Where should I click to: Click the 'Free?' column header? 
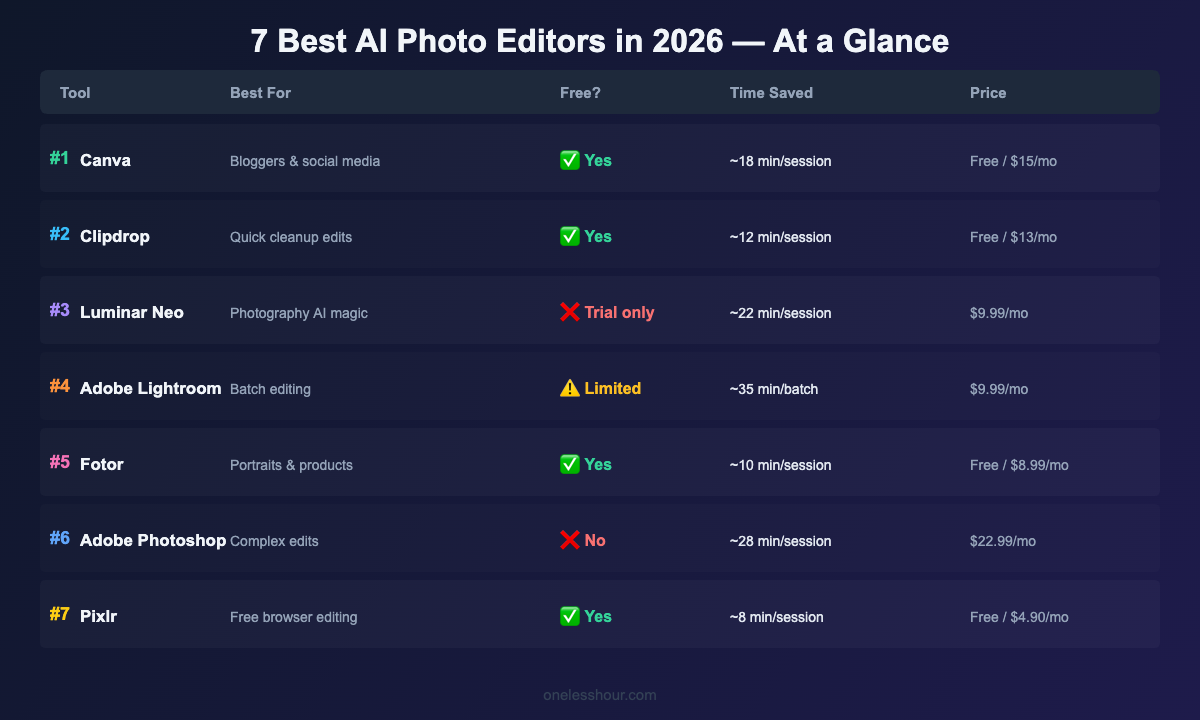580,93
